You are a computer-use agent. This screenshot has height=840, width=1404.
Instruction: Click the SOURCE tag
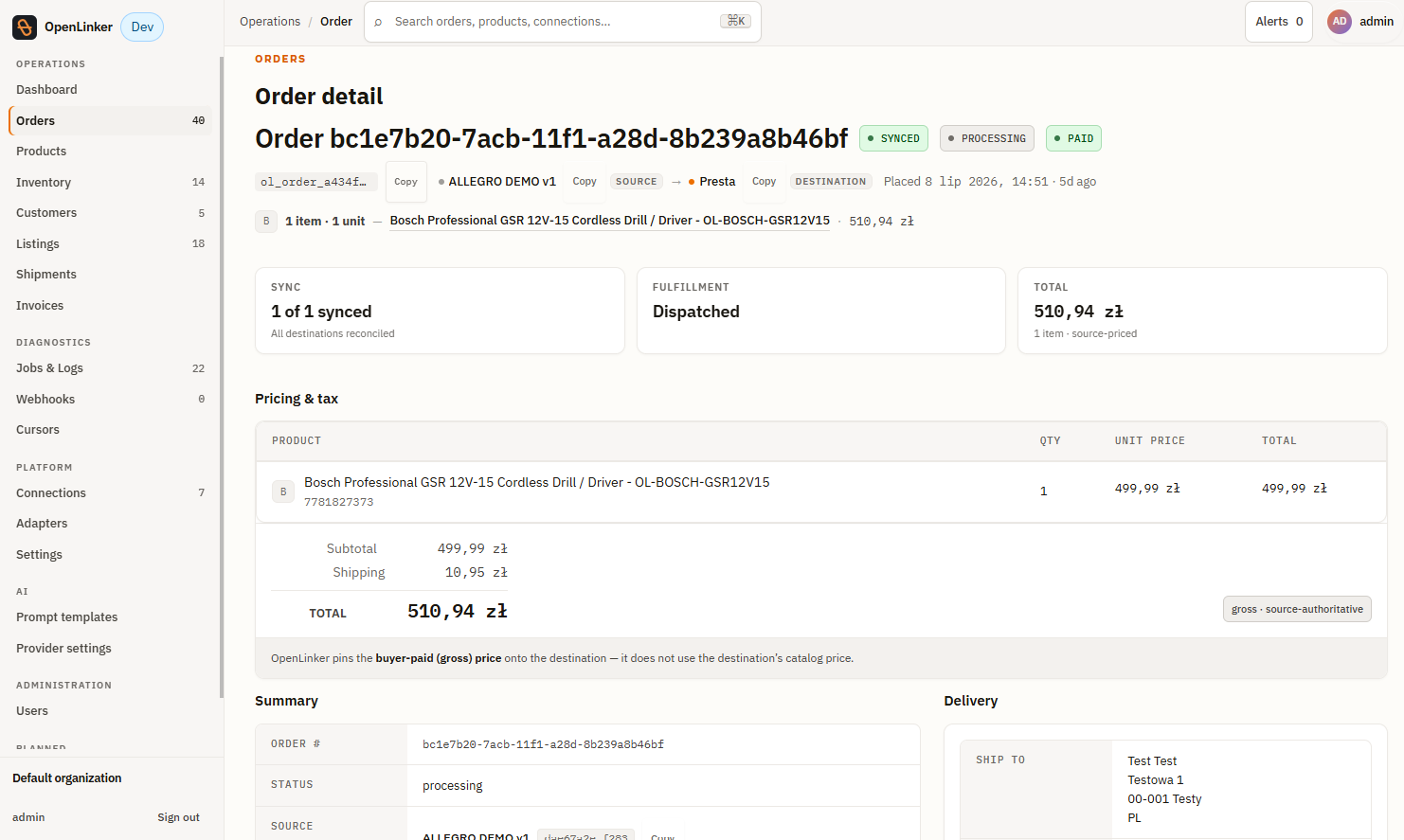pyautogui.click(x=636, y=181)
